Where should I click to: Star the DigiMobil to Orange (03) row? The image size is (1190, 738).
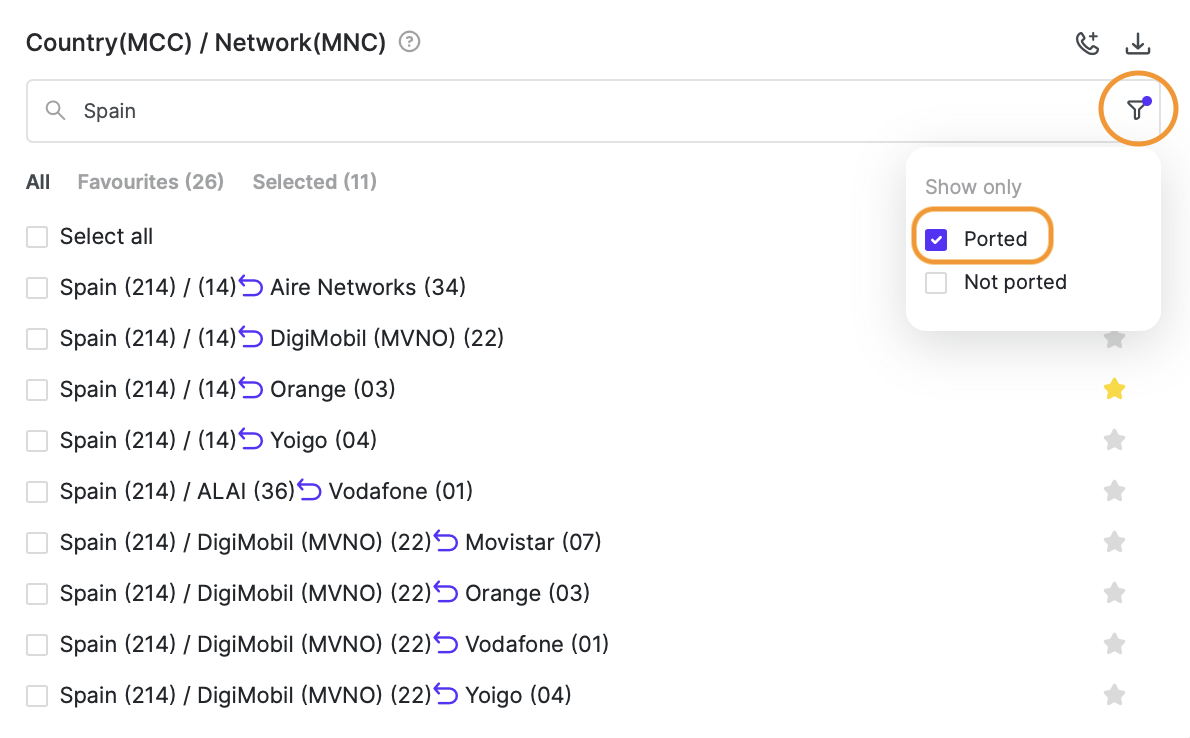tap(1114, 593)
